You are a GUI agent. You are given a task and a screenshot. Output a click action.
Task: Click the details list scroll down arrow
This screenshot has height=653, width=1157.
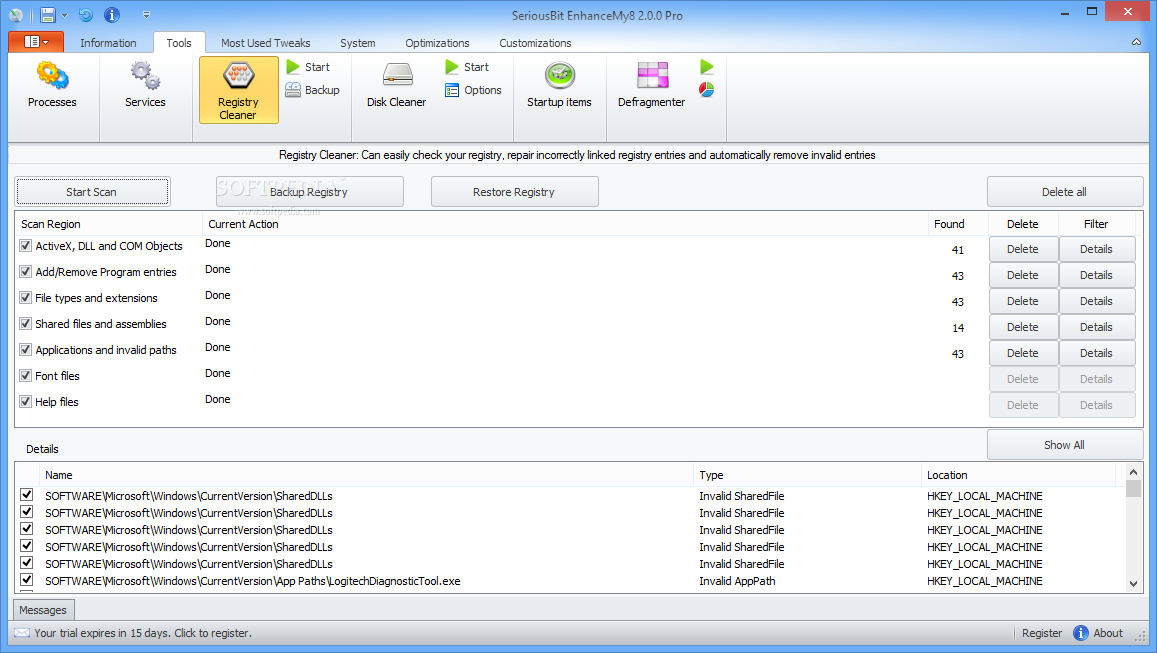tap(1133, 584)
